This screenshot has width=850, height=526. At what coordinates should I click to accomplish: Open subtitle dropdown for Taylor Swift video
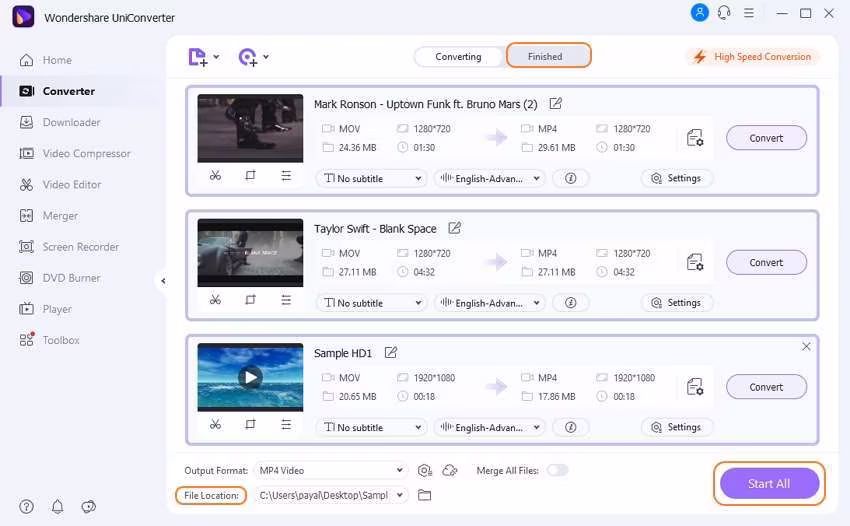pos(372,303)
